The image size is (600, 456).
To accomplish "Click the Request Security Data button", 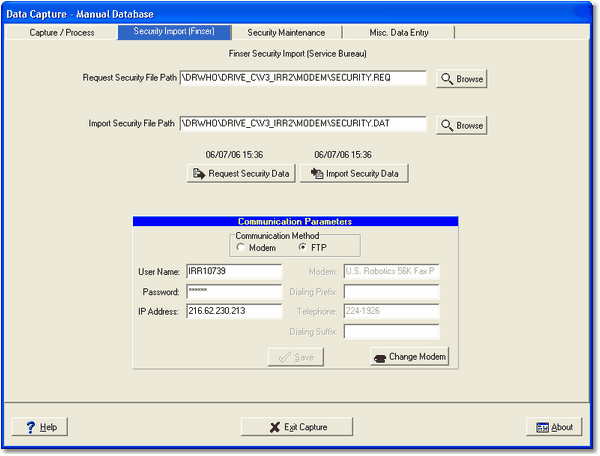I will click(x=240, y=173).
